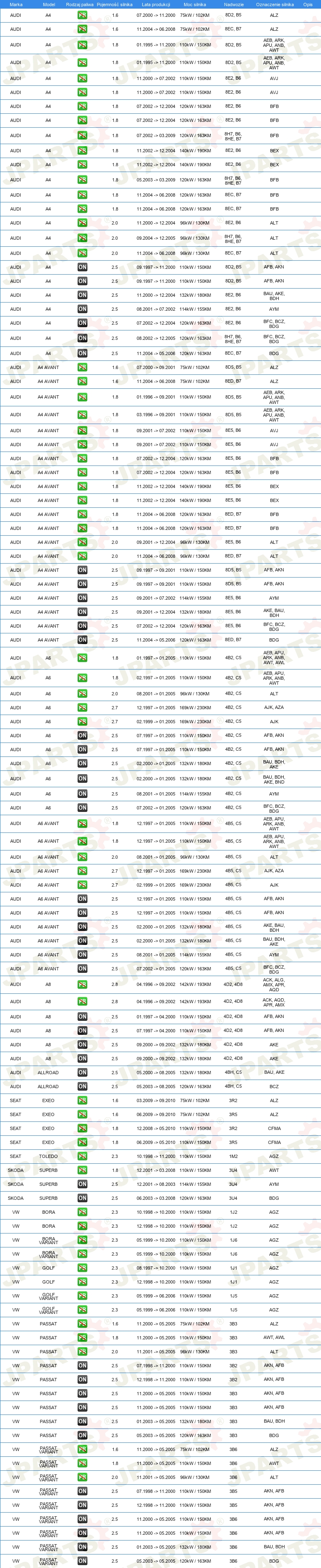The height and width of the screenshot is (1568, 321).
Task: Select date cell 07.2002 -> 03.2009
Action: (156, 136)
